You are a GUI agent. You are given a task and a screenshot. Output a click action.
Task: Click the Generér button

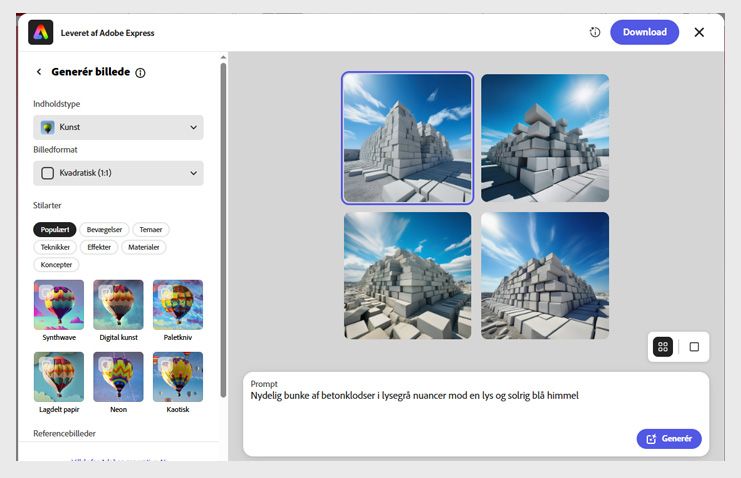pos(669,439)
